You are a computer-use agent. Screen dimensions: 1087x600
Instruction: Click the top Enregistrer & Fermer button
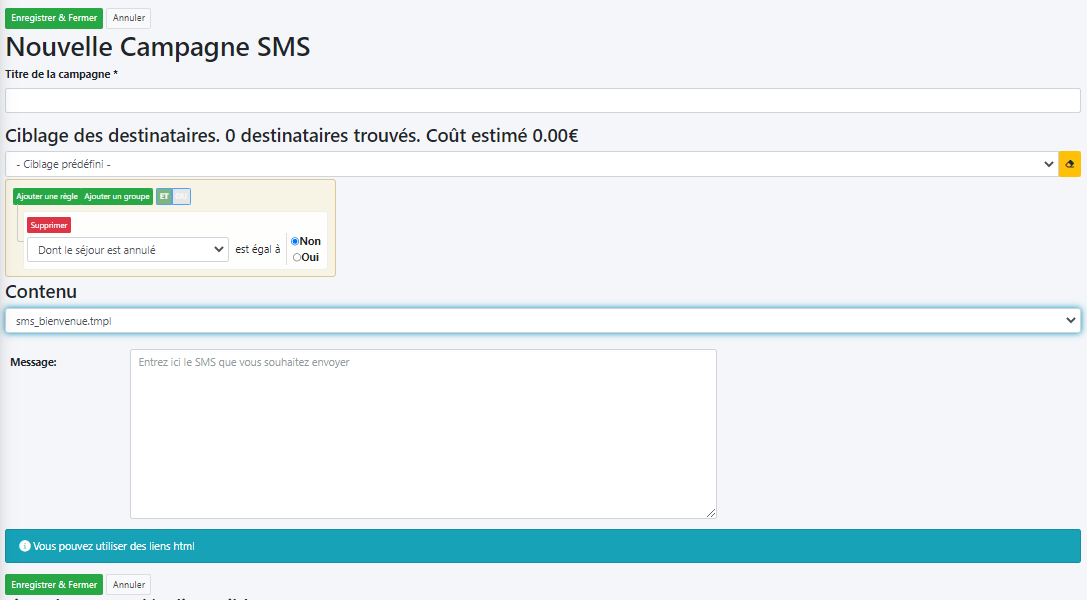point(54,18)
